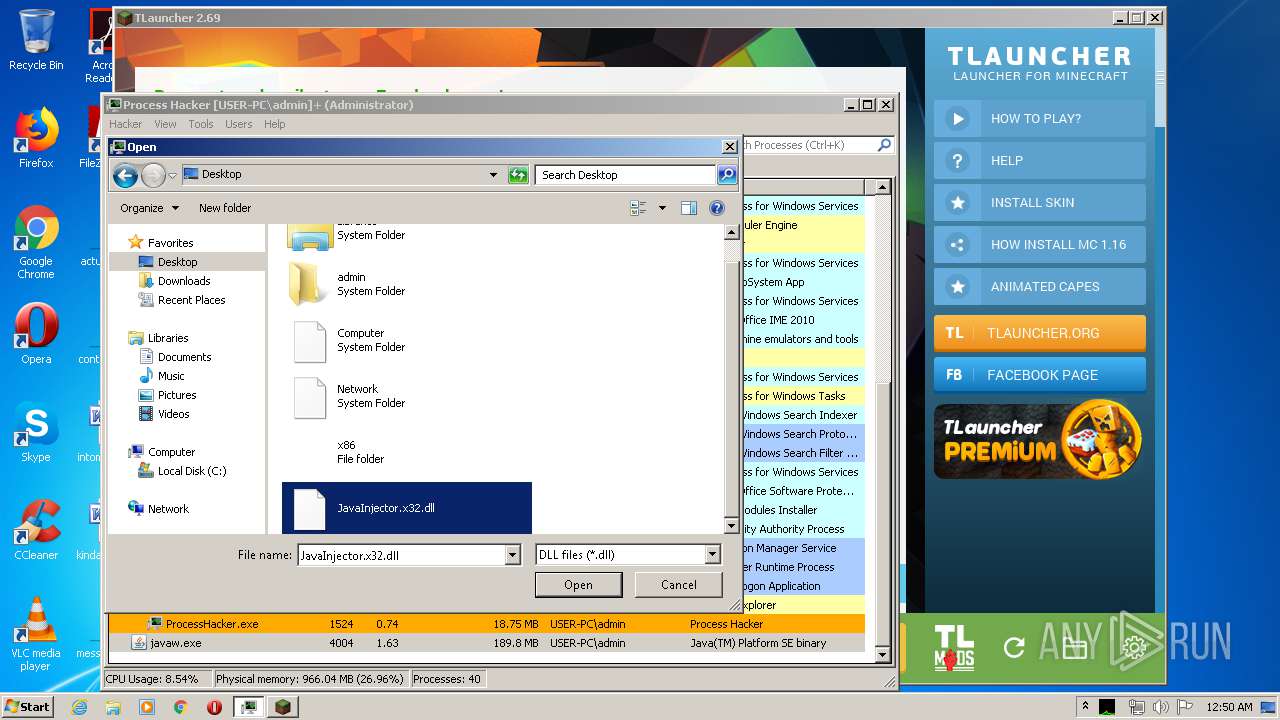
Task: Open Google Chrome desktop shortcut
Action: (x=36, y=243)
